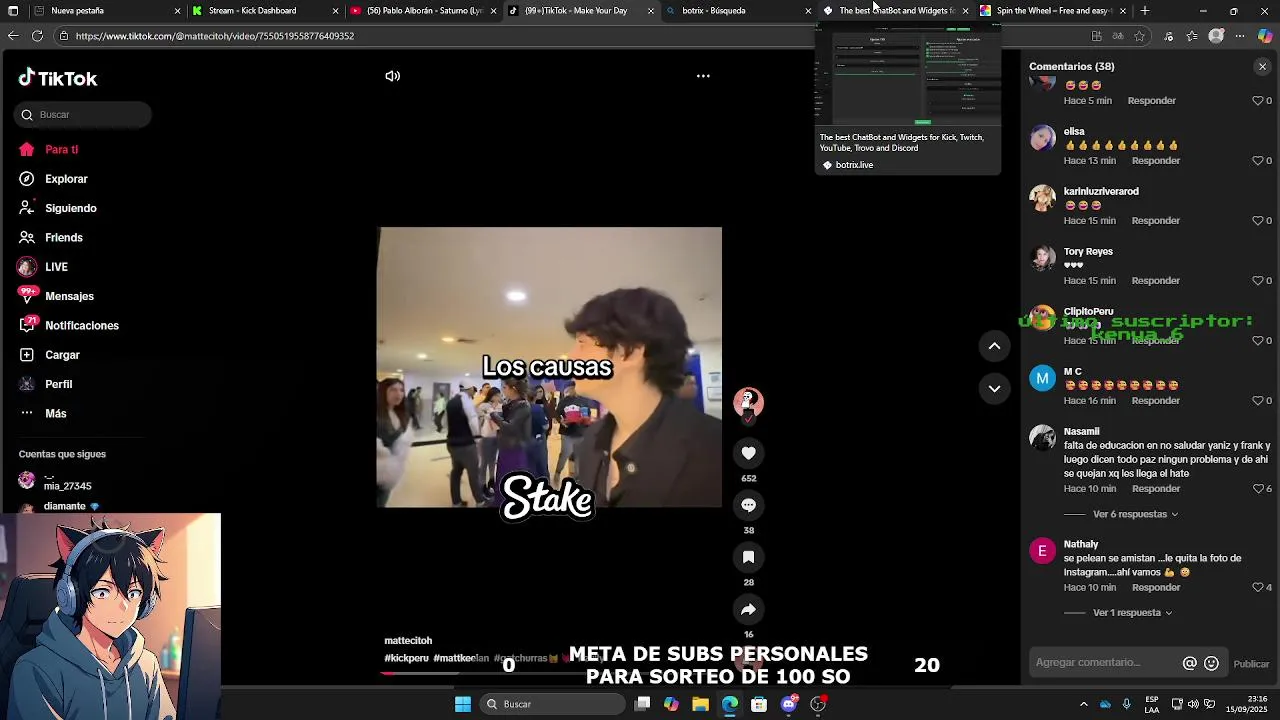Open the video comments bubble icon
This screenshot has height=720, width=1280.
click(x=748, y=505)
